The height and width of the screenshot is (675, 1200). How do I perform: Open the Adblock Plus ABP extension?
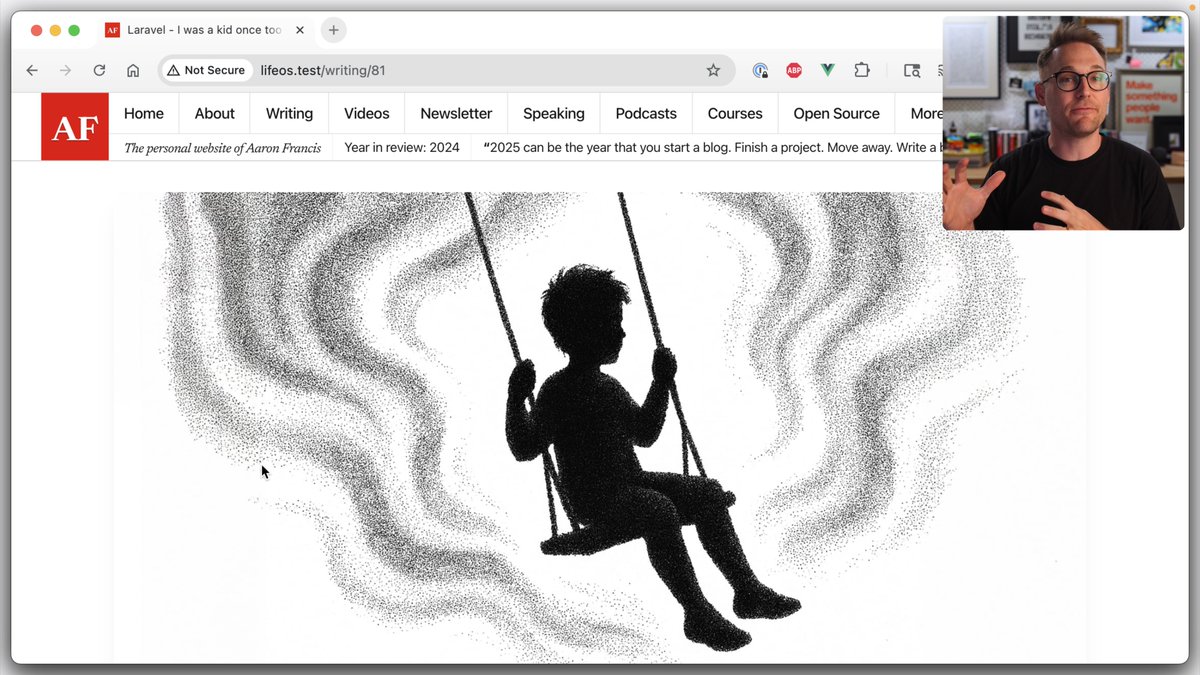pyautogui.click(x=794, y=70)
